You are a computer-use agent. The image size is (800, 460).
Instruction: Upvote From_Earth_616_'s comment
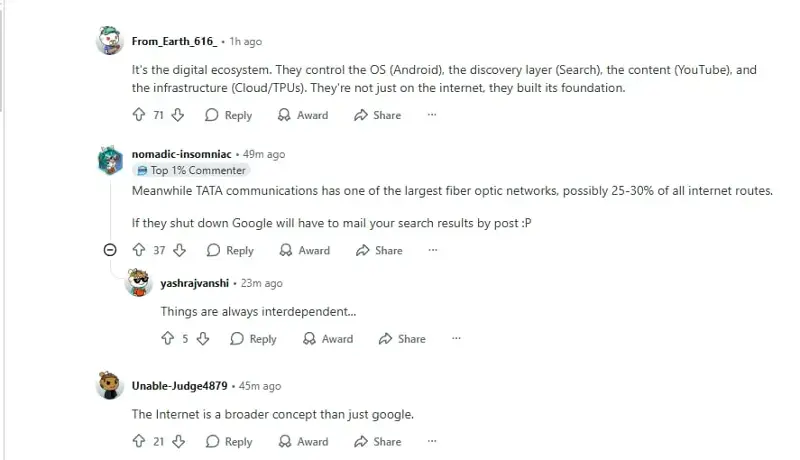pyautogui.click(x=139, y=115)
